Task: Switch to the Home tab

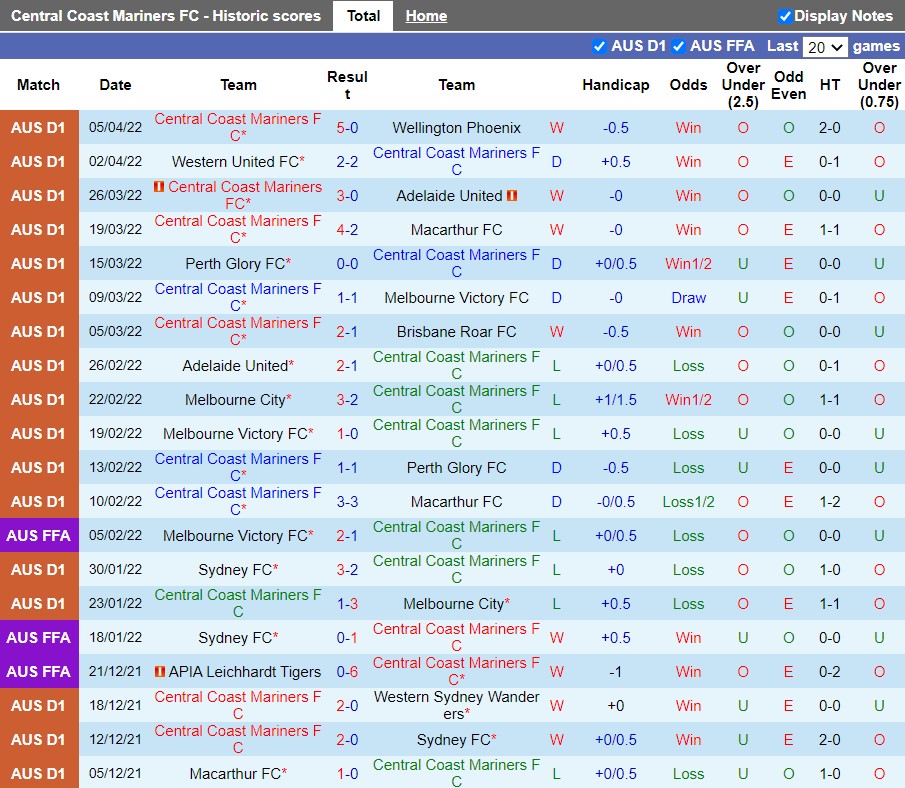Action: (426, 16)
